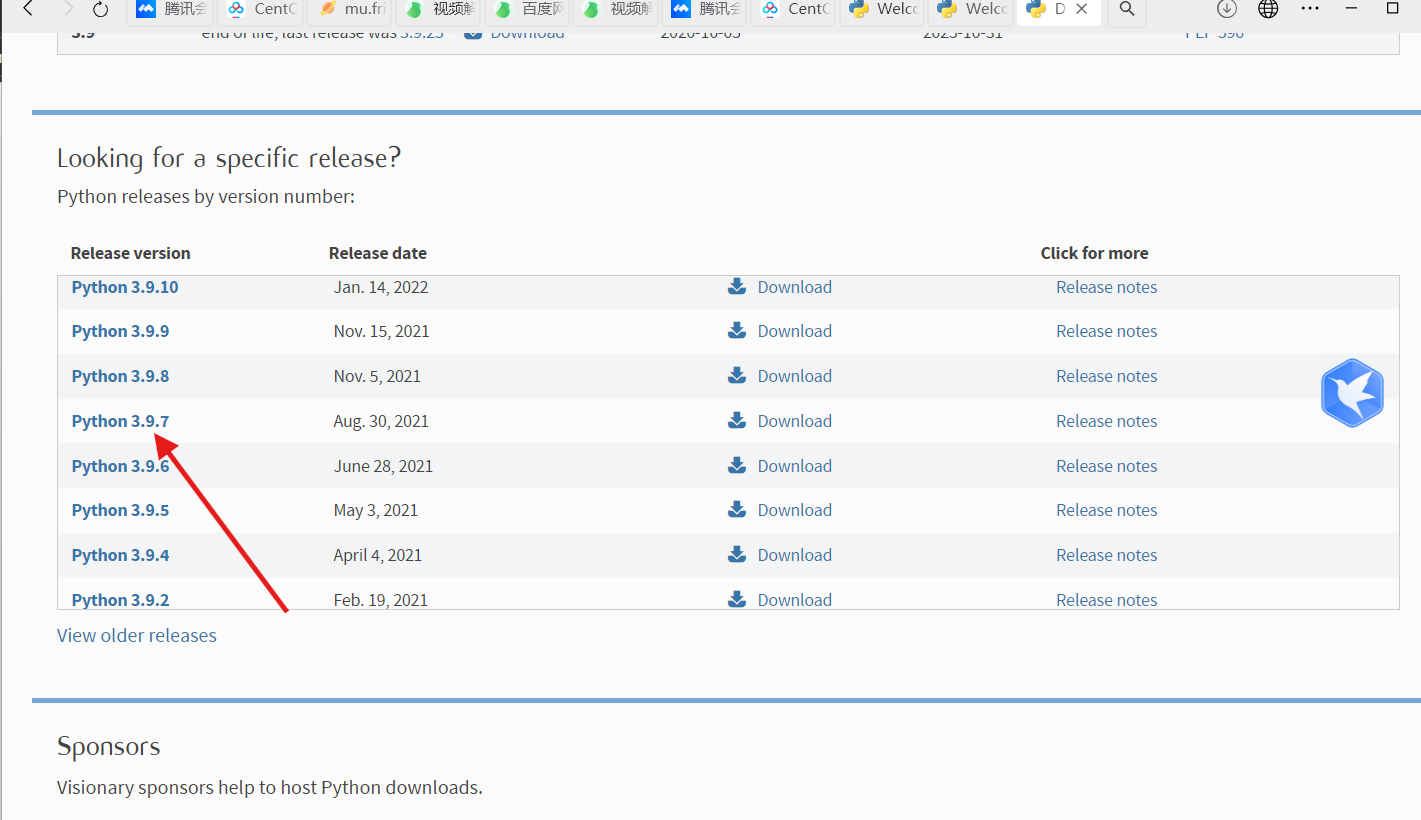Close the active D tab

pos(1082,9)
